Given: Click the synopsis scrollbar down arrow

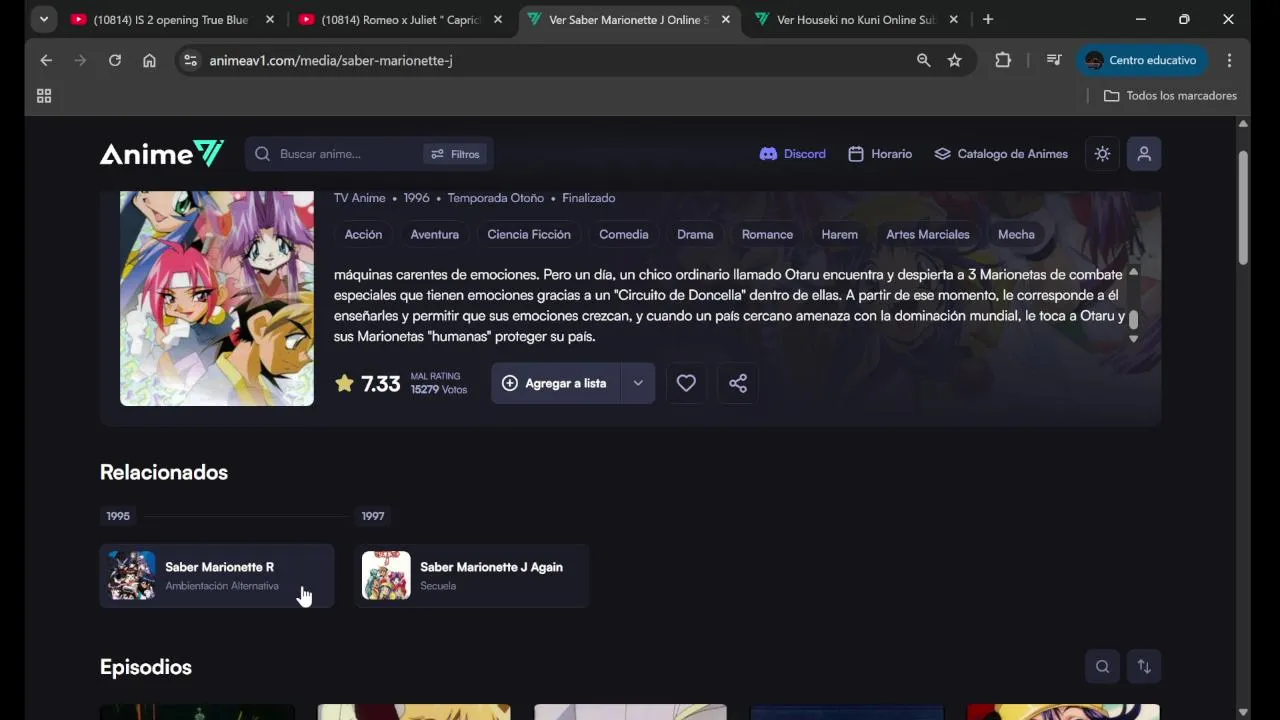Looking at the screenshot, I should pyautogui.click(x=1133, y=339).
